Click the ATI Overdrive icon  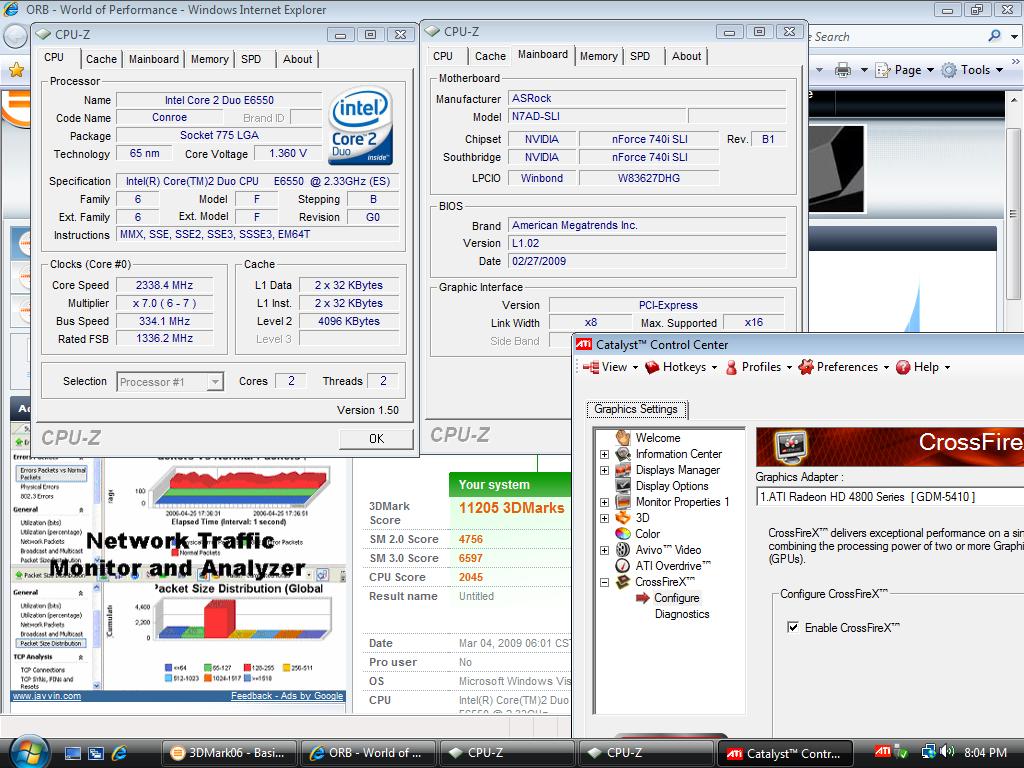(x=623, y=566)
